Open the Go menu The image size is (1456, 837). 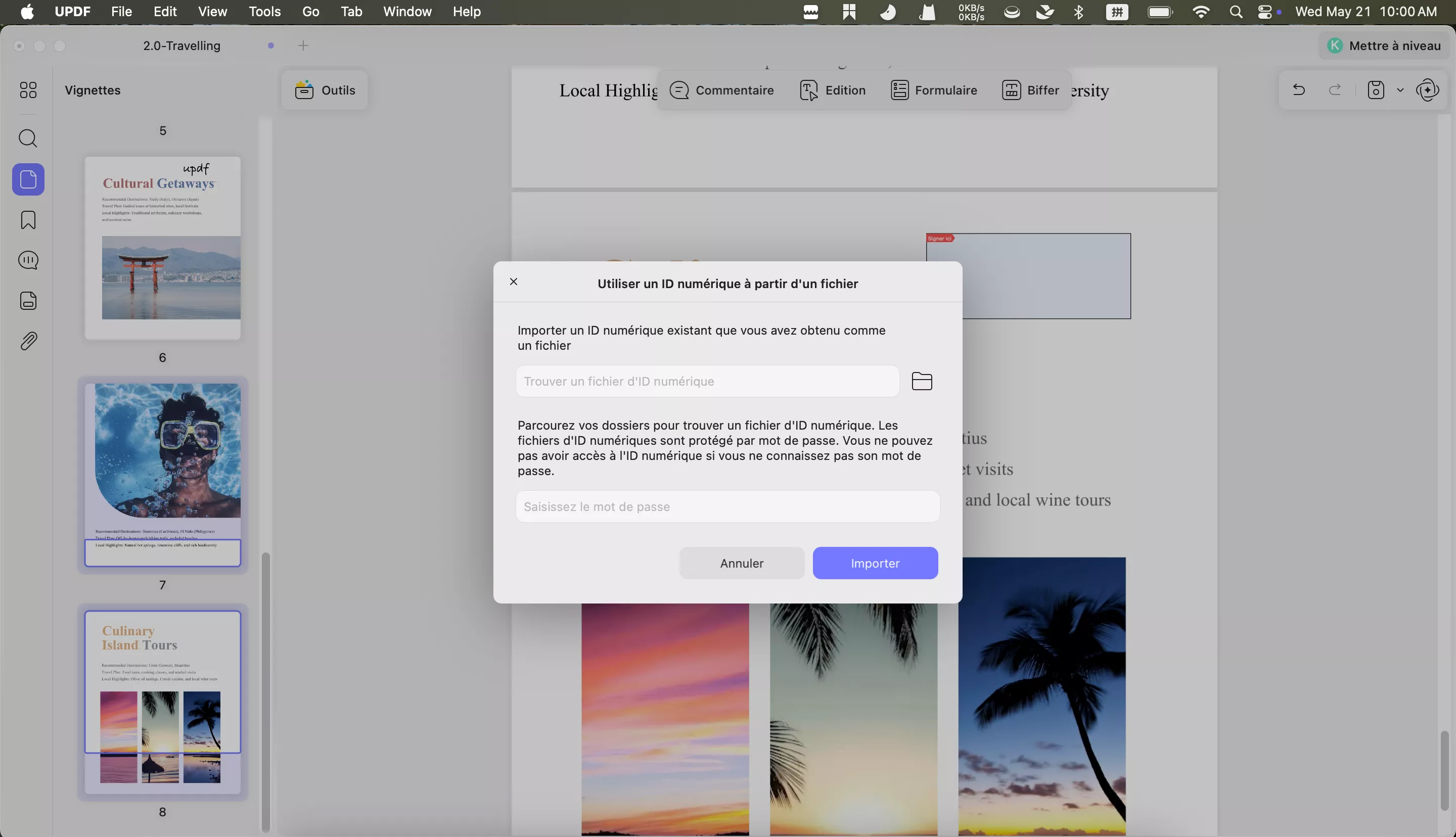coord(311,12)
